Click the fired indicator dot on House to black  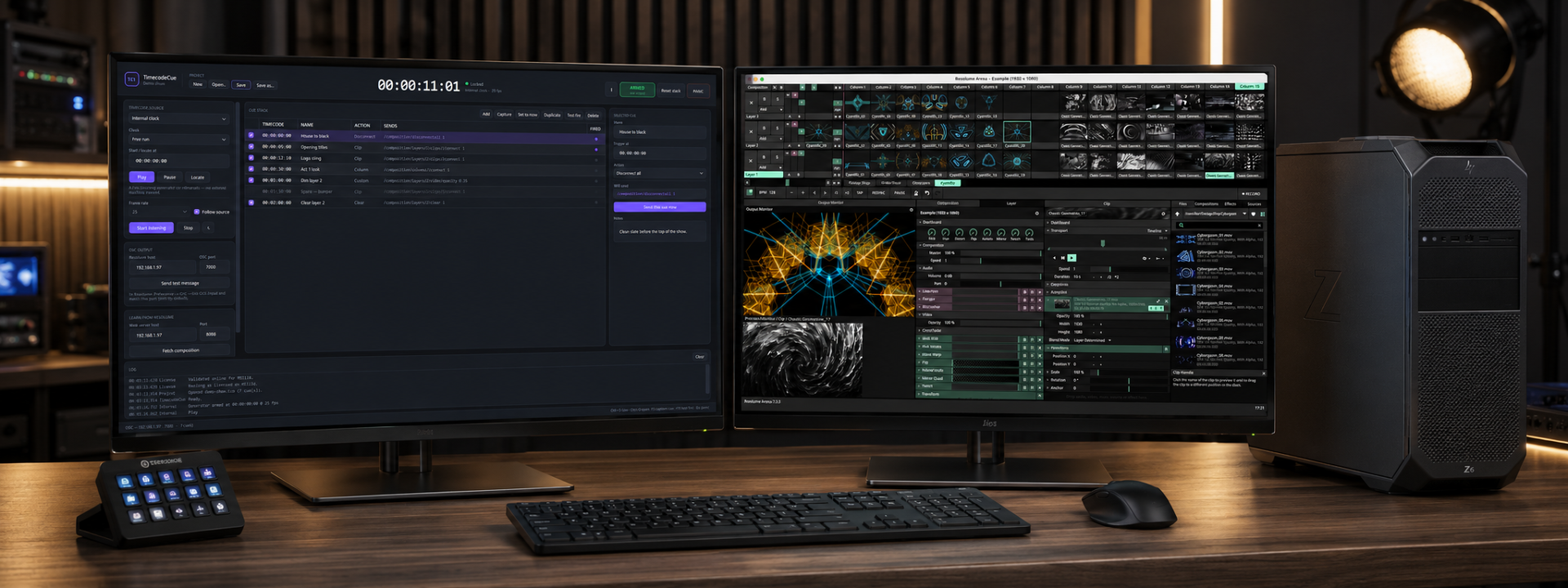point(595,139)
